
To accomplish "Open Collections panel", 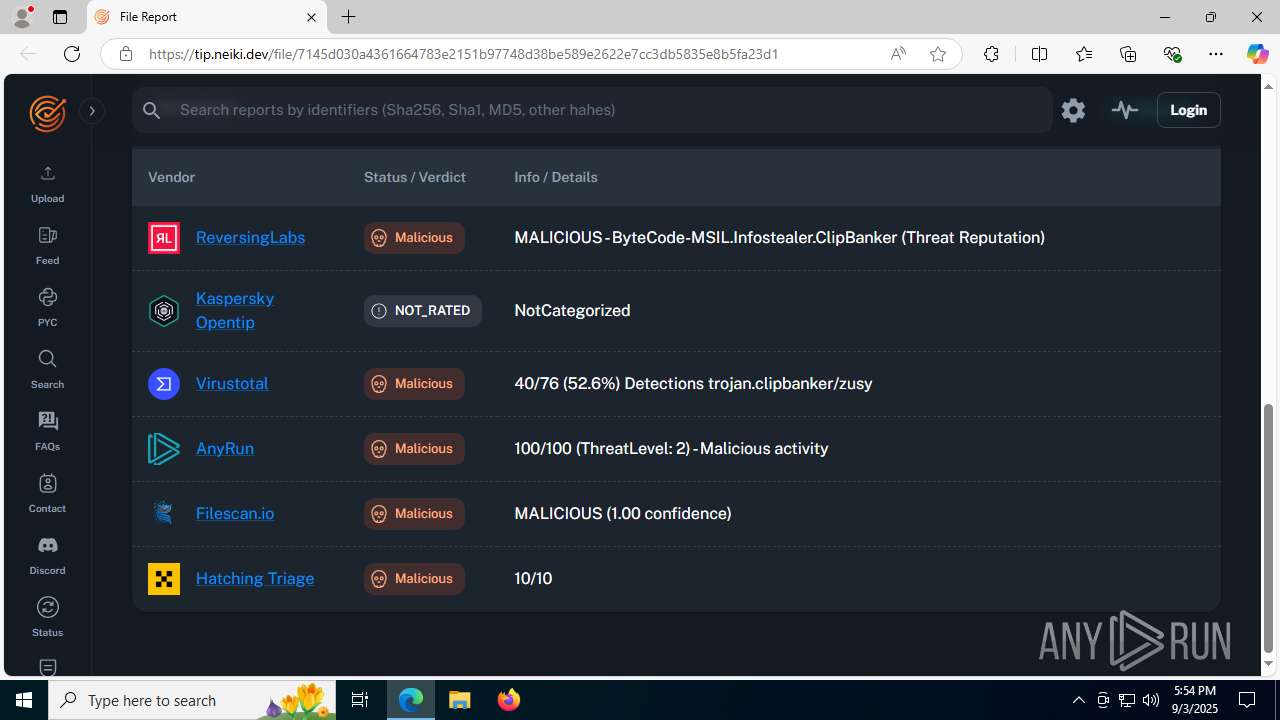I will pos(1128,54).
